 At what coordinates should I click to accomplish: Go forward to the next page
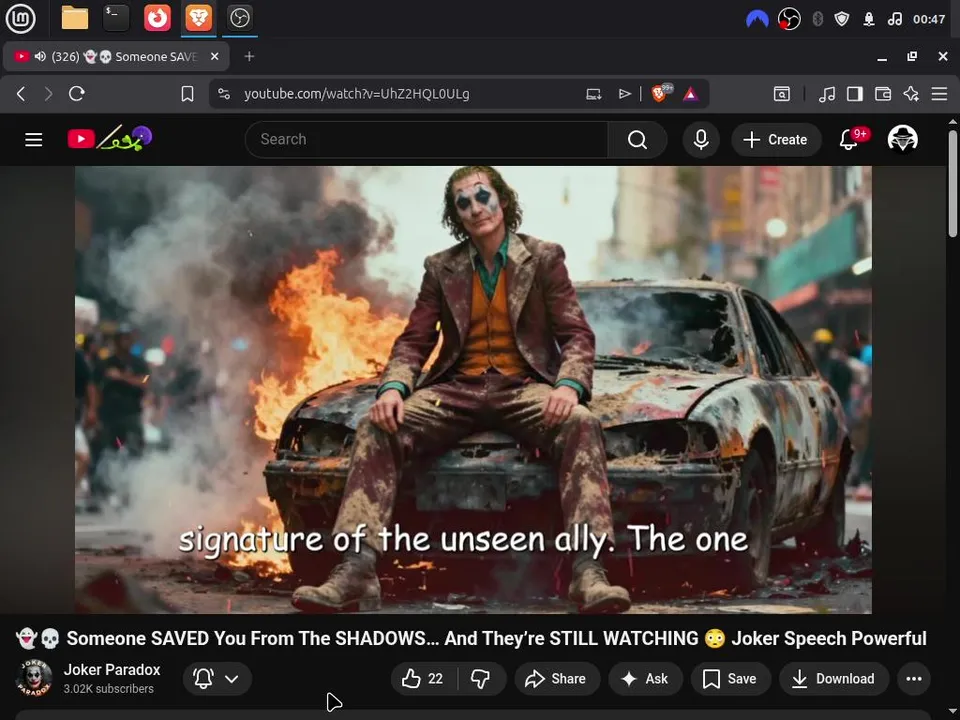pyautogui.click(x=48, y=94)
